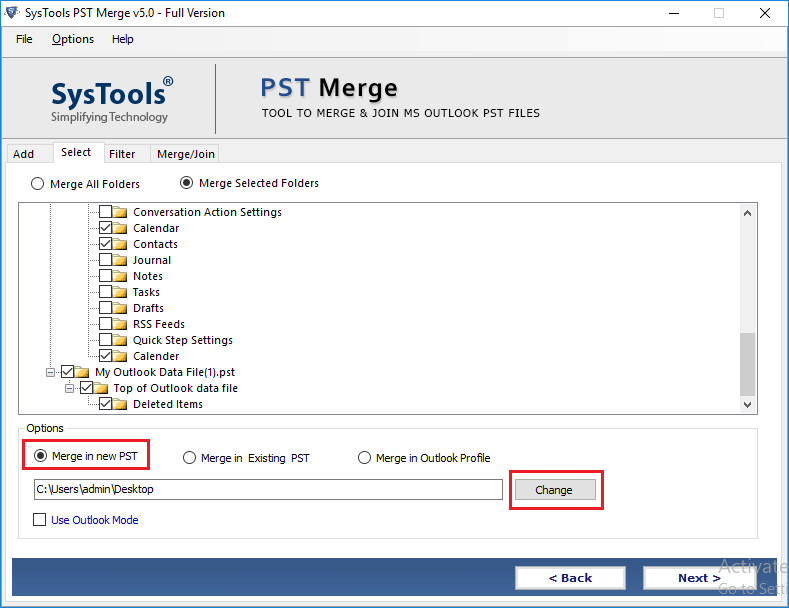
Task: Open the Options menu
Action: tap(73, 39)
